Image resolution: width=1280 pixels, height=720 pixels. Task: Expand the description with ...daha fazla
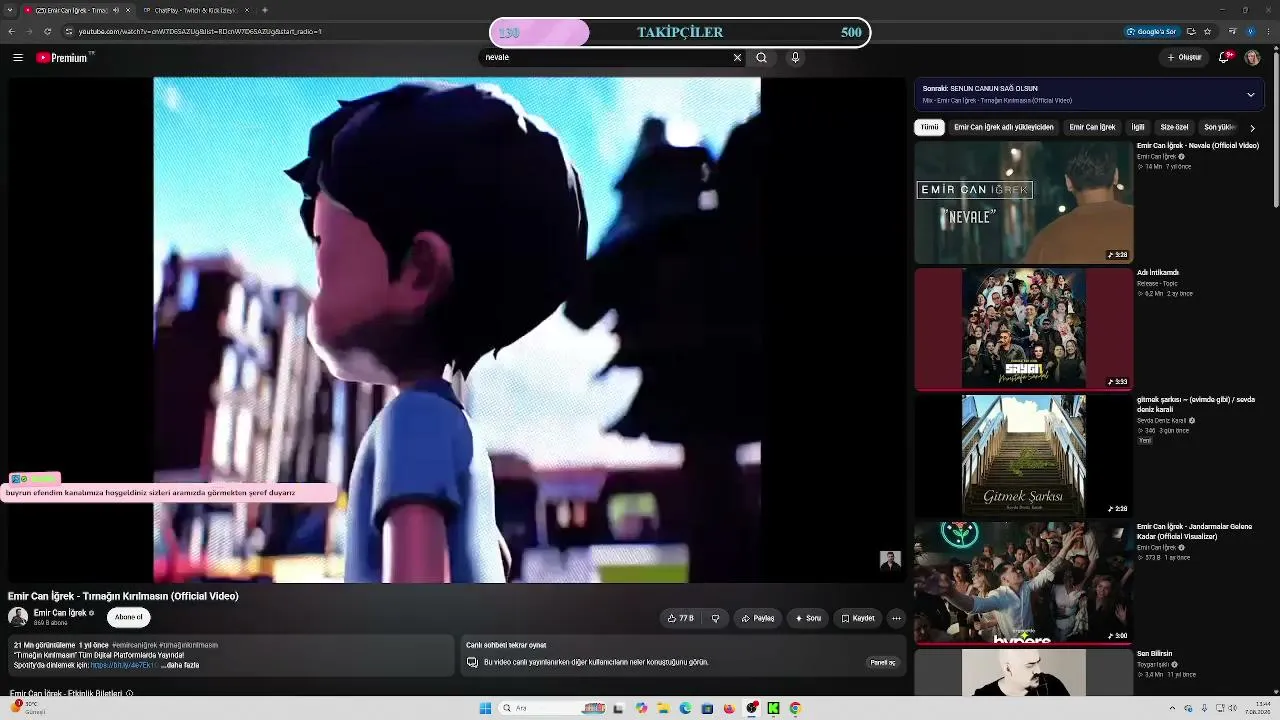(x=180, y=665)
